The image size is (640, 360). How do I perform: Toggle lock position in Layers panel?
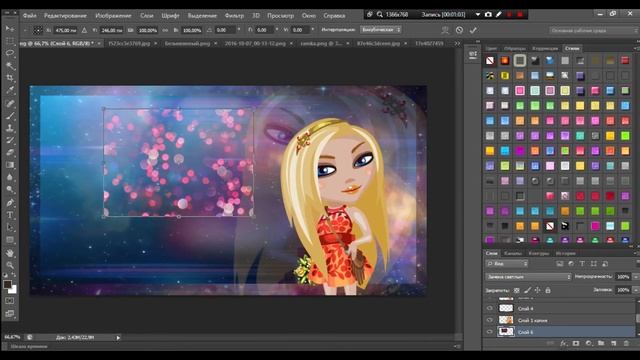click(538, 290)
